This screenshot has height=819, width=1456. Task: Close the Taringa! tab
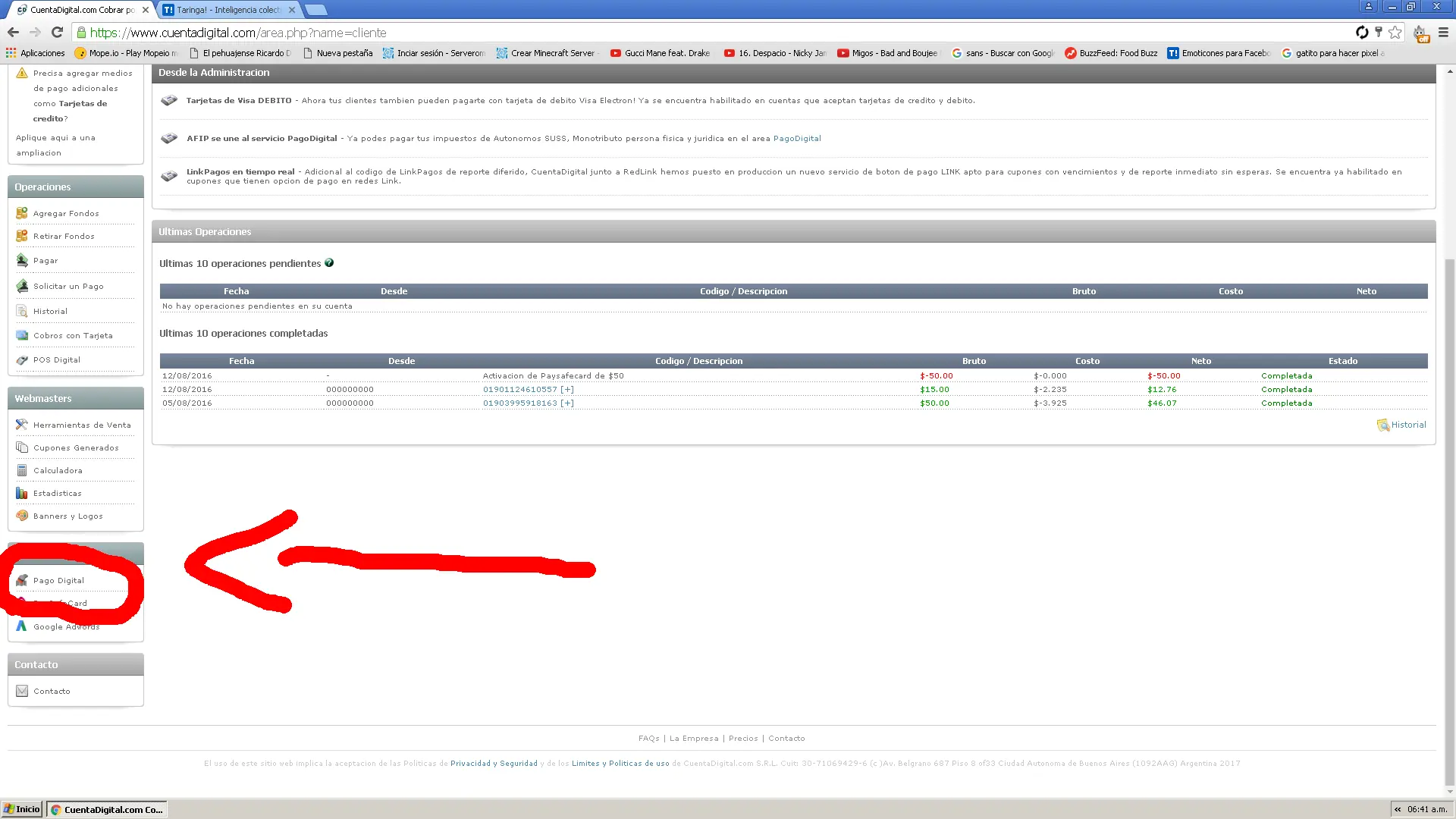coord(292,10)
